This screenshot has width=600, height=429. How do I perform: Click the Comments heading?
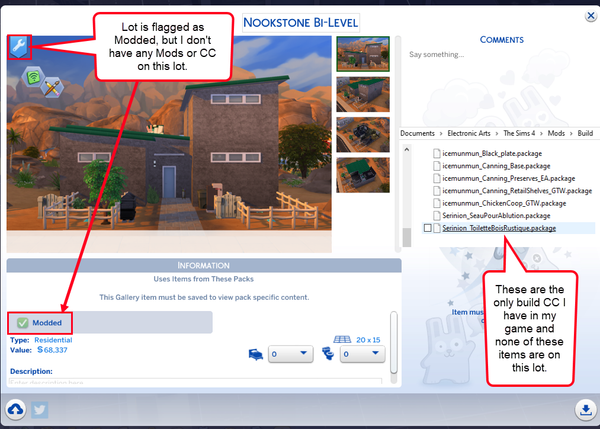point(502,40)
